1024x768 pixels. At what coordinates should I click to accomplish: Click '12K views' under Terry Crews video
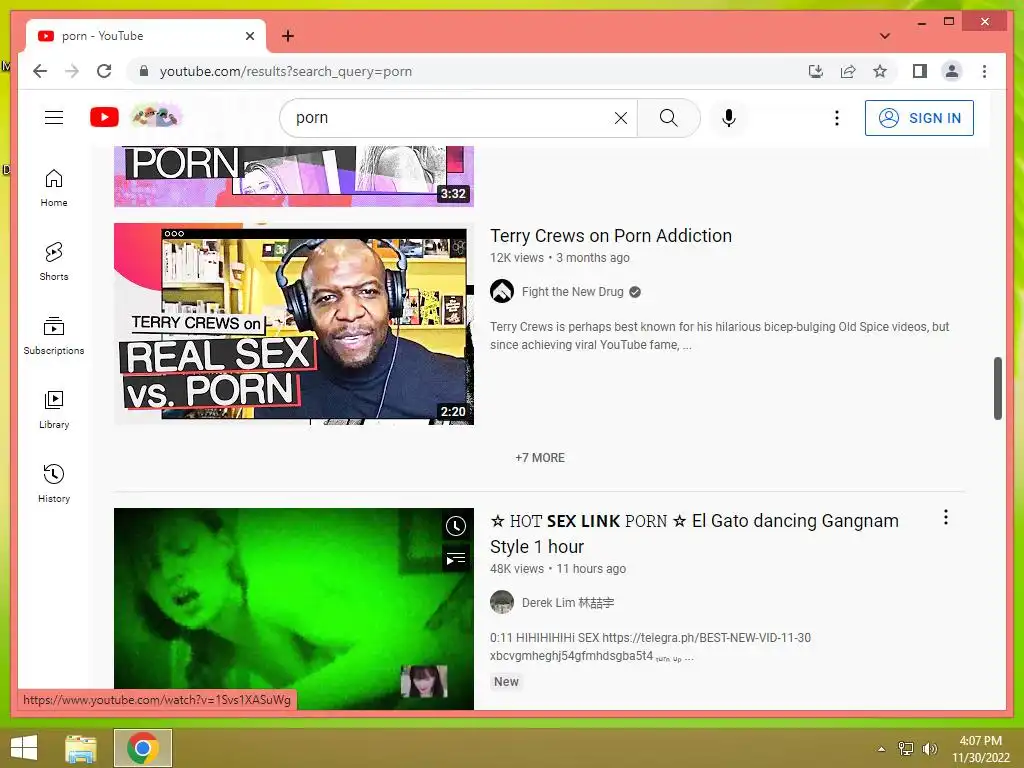(517, 258)
